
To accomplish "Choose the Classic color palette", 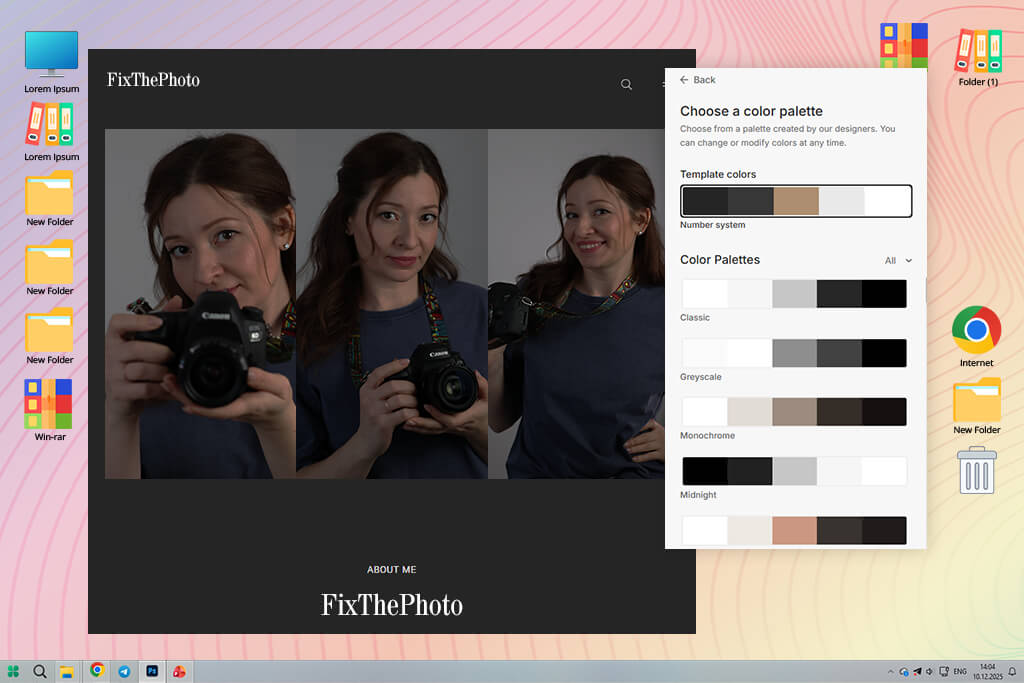I will (794, 294).
